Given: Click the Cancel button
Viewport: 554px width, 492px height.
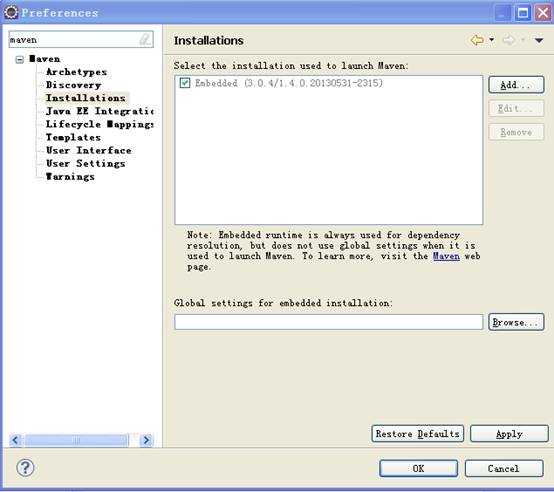Looking at the screenshot, I should click(x=504, y=468).
